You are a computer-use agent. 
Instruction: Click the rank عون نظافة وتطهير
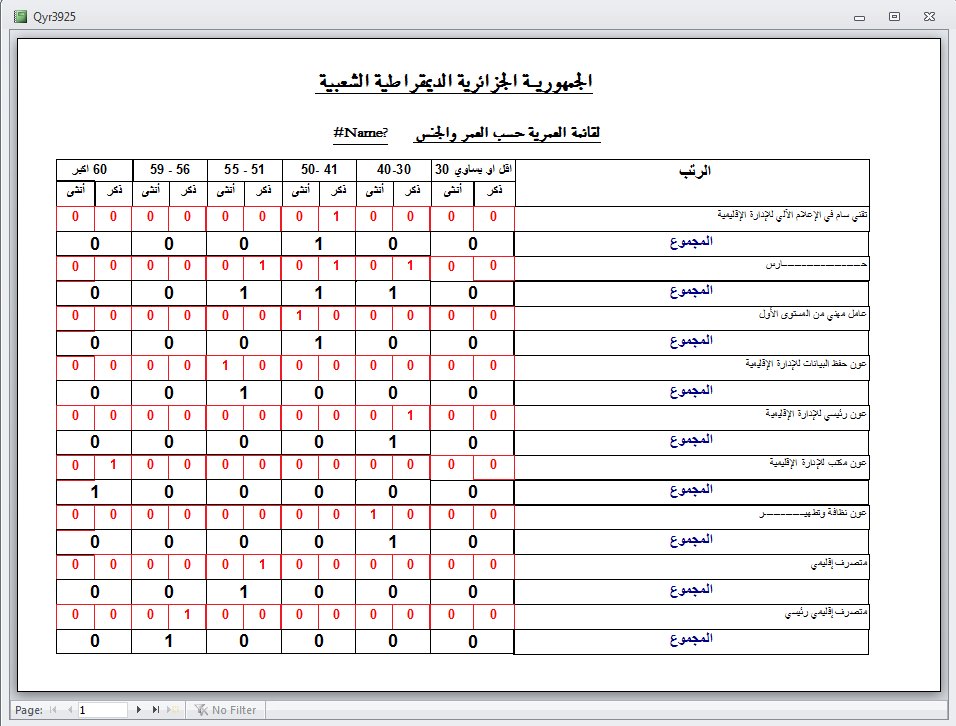pos(812,514)
